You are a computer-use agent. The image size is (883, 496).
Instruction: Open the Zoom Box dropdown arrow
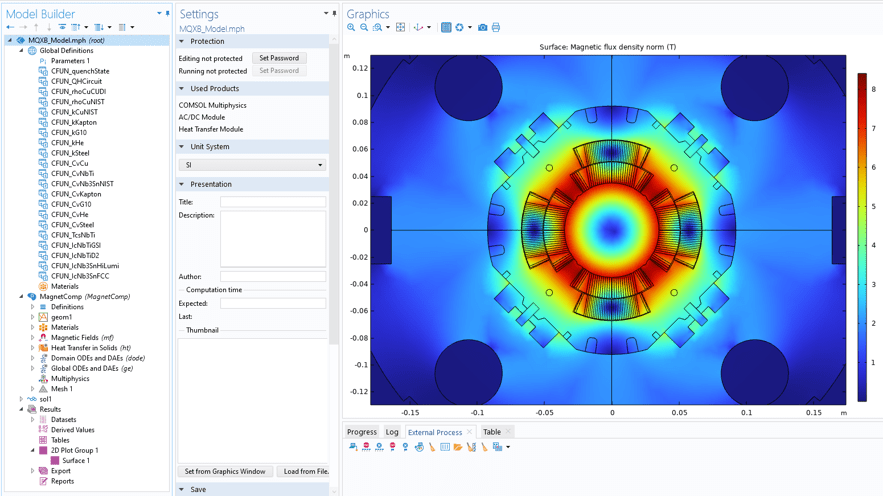click(x=388, y=27)
